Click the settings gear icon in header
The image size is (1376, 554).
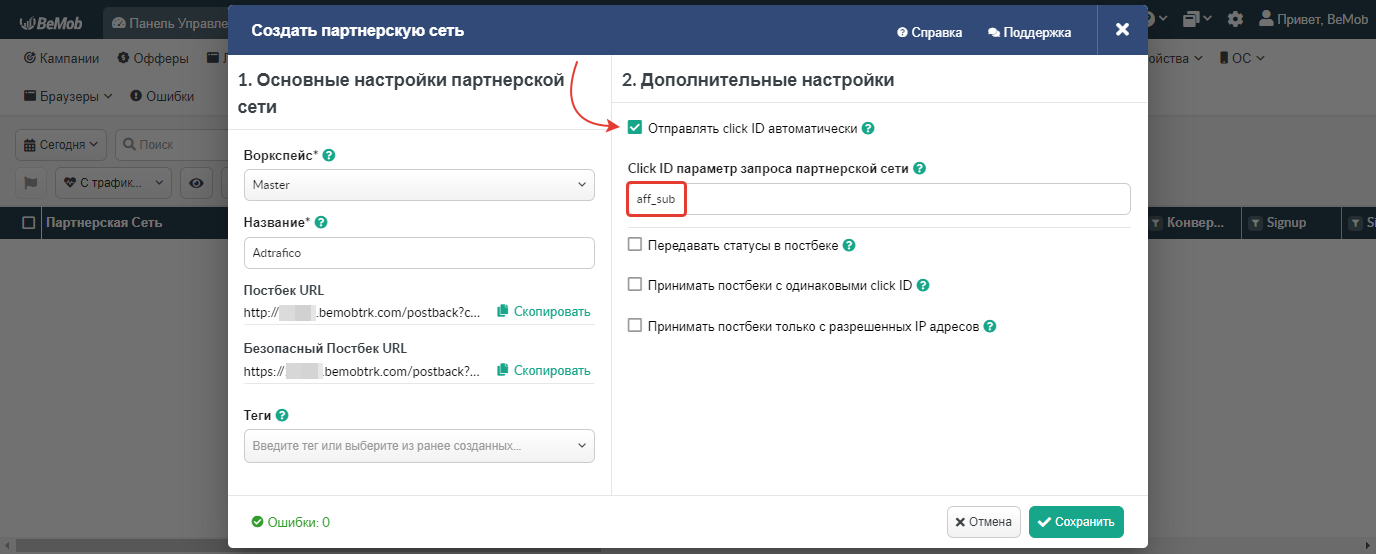[1236, 19]
